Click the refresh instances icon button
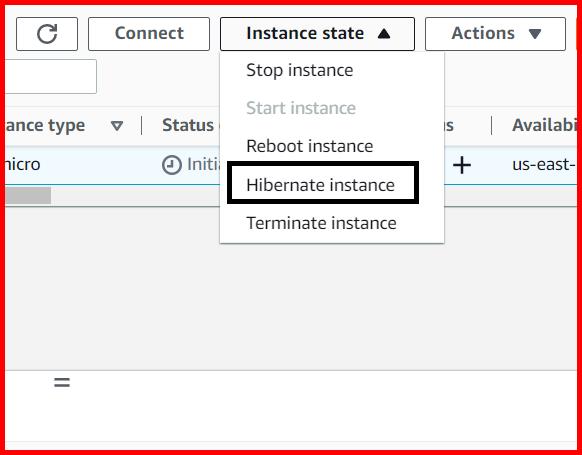The width and height of the screenshot is (582, 455). pos(47,34)
